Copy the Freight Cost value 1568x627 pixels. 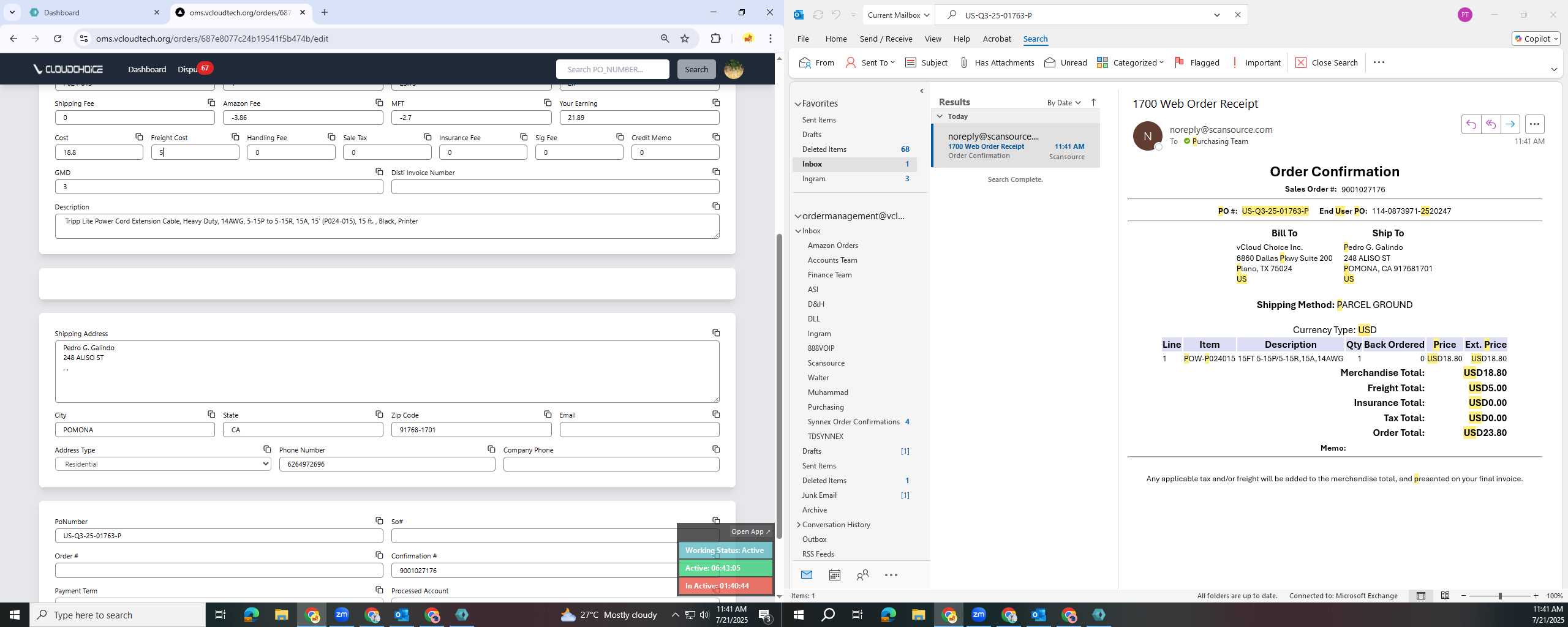[x=235, y=137]
